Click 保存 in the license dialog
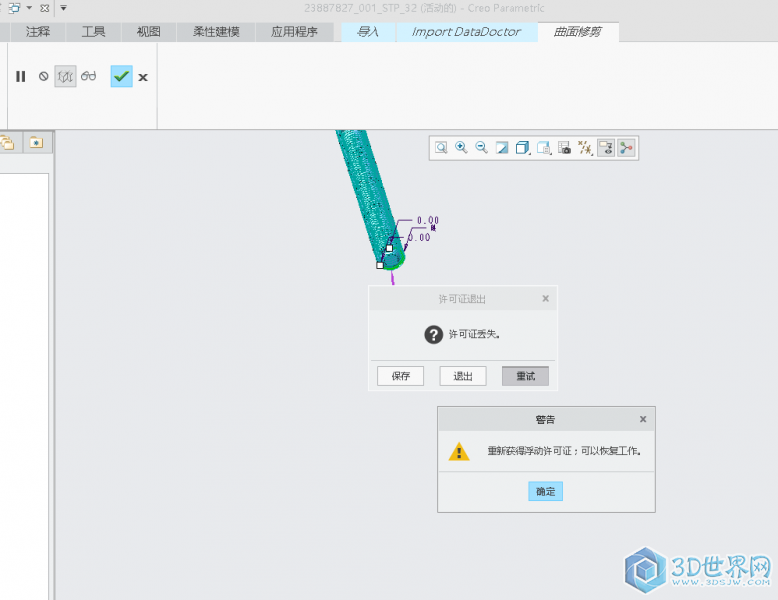Screen dimensions: 778x600 click(x=400, y=376)
